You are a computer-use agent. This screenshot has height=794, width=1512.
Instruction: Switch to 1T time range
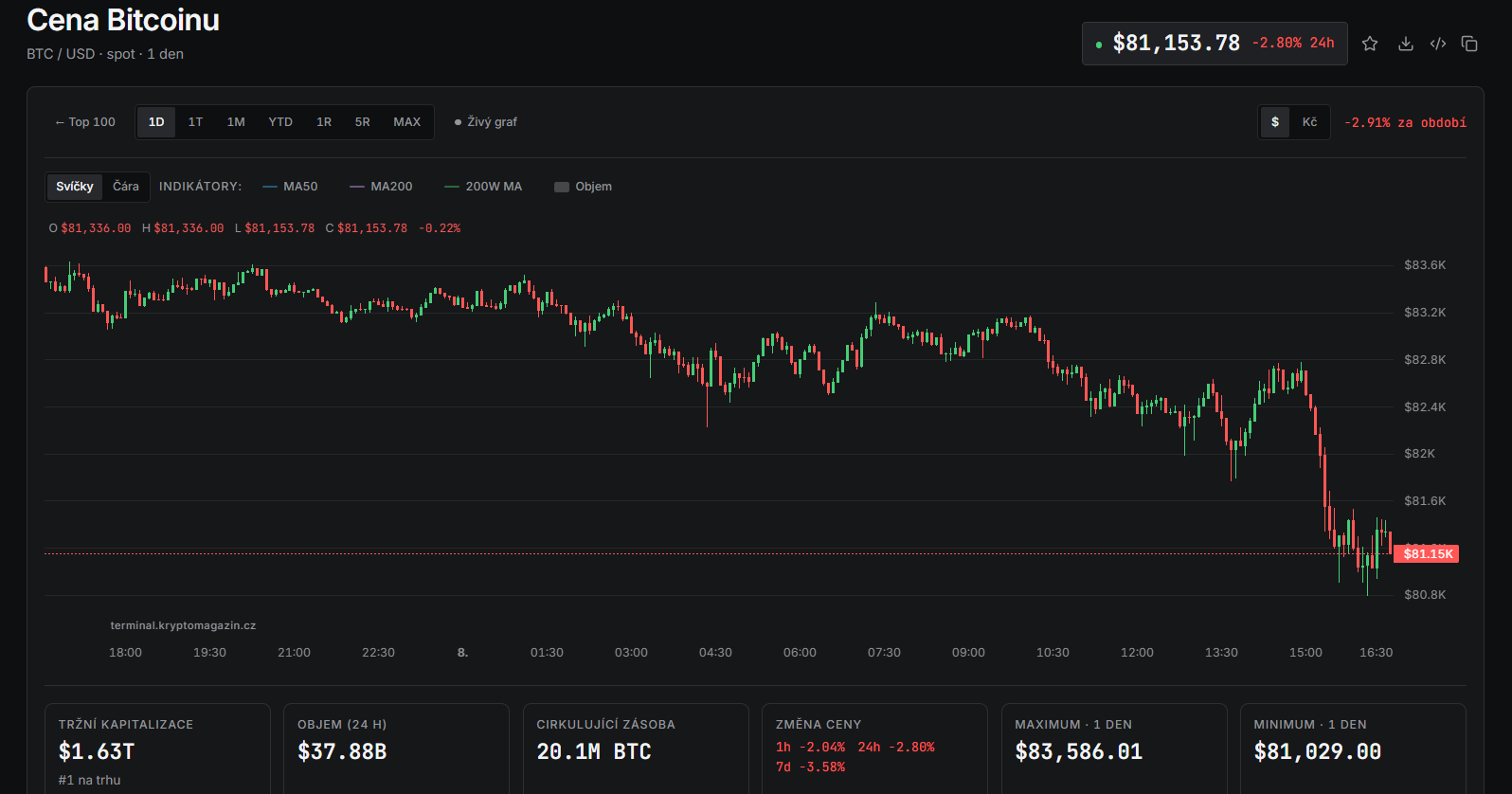(195, 122)
